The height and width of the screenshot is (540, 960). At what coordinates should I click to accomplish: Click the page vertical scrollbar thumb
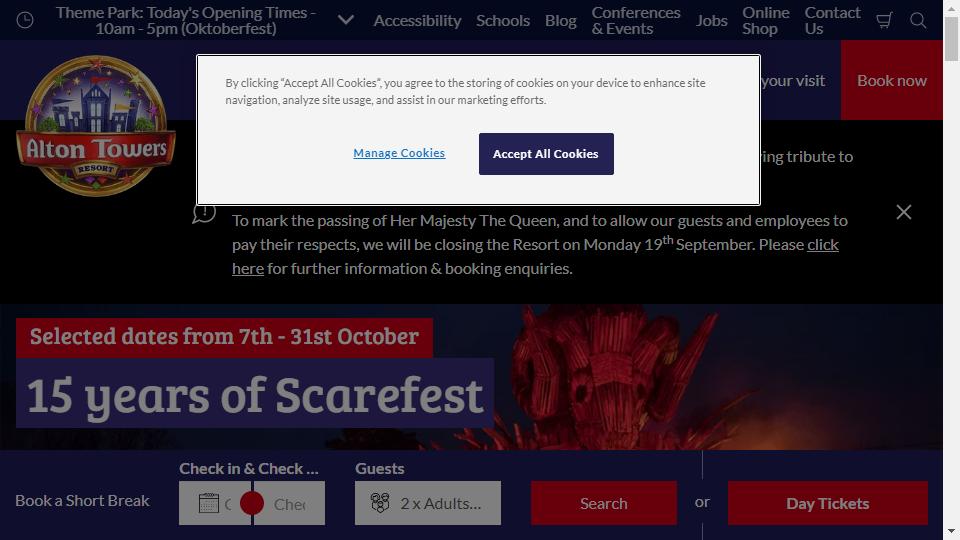pyautogui.click(x=951, y=38)
